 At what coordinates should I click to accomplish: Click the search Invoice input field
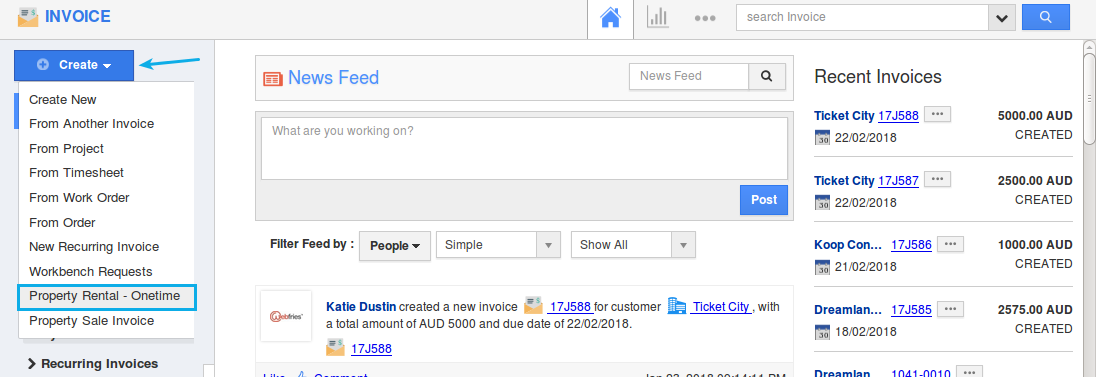pos(862,17)
